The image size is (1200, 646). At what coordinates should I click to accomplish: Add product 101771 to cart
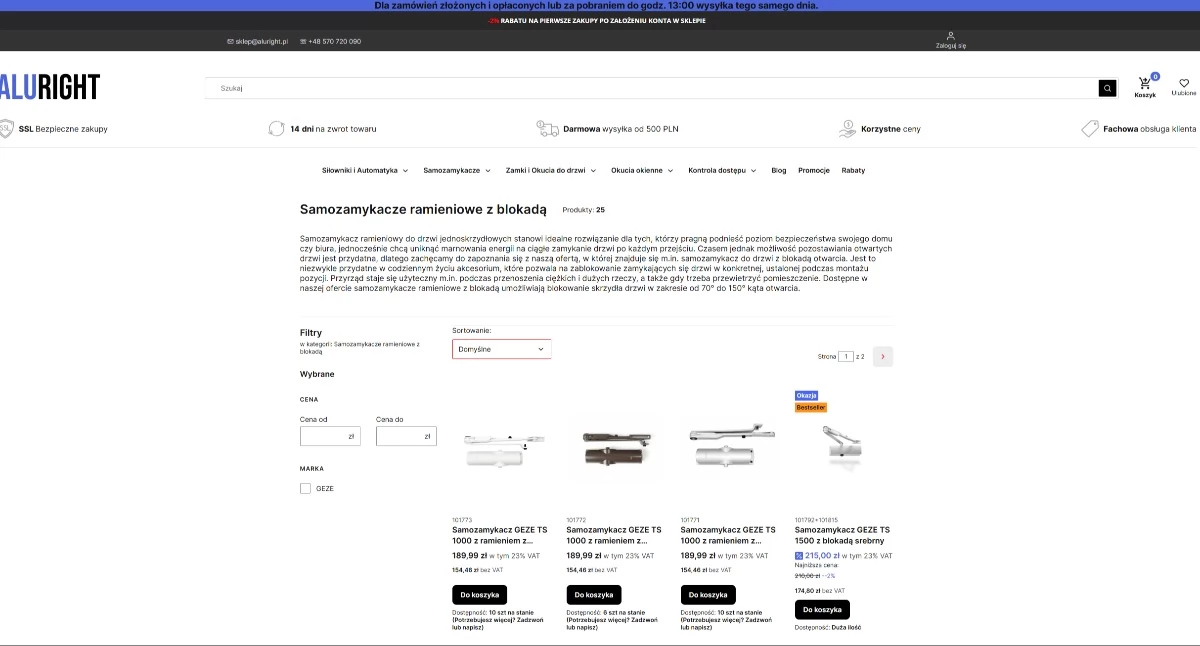click(708, 594)
